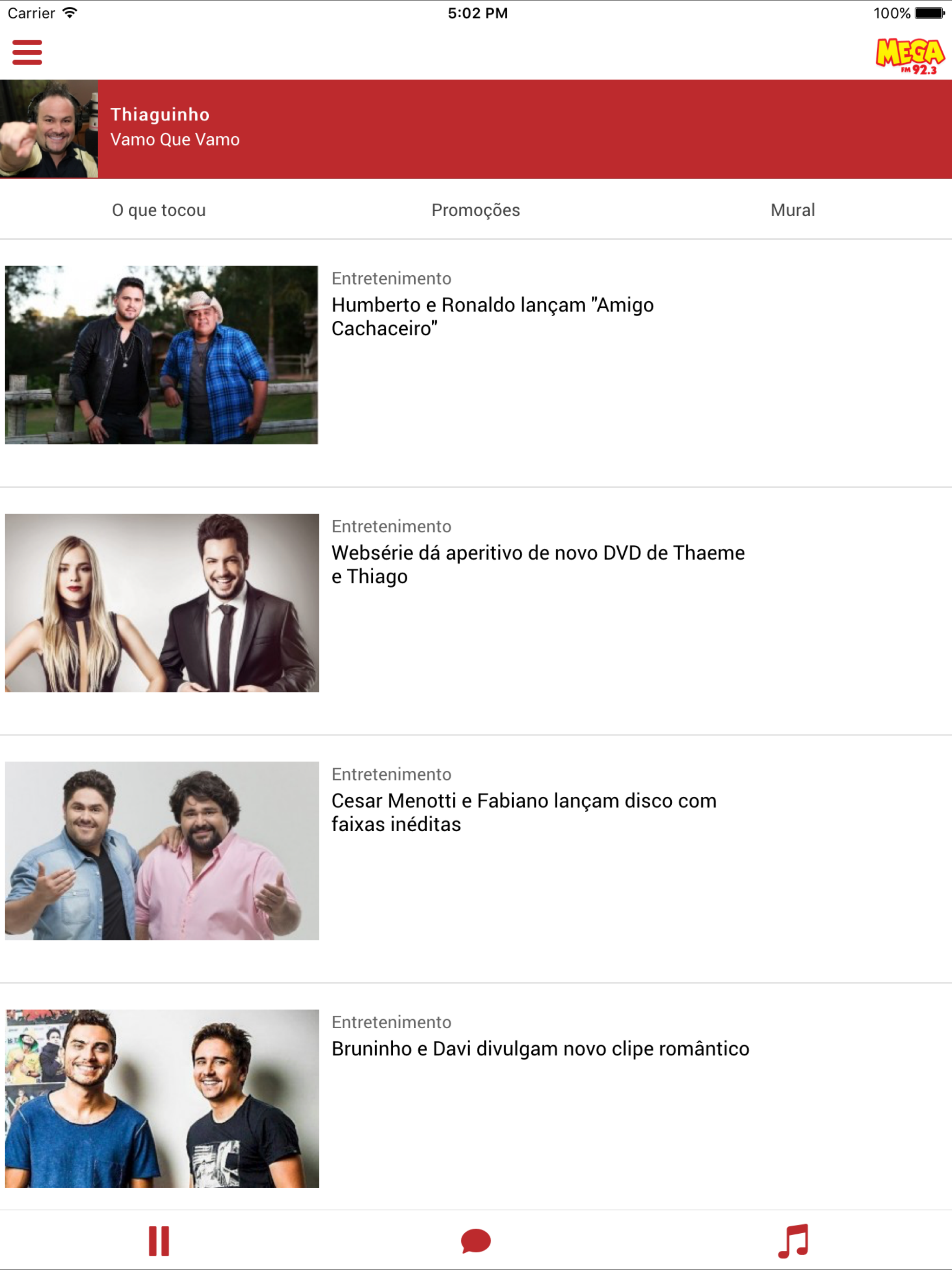Tap the Mega FM 92.3 logo
Image resolution: width=952 pixels, height=1270 pixels.
coord(910,56)
